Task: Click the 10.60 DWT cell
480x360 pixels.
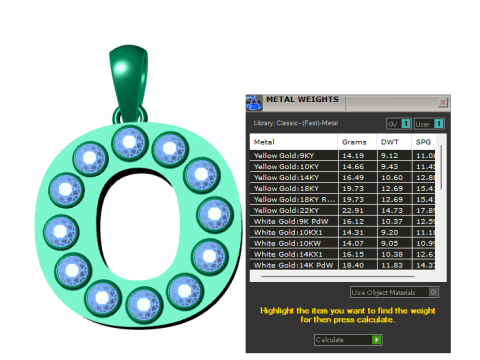Action: pyautogui.click(x=395, y=178)
